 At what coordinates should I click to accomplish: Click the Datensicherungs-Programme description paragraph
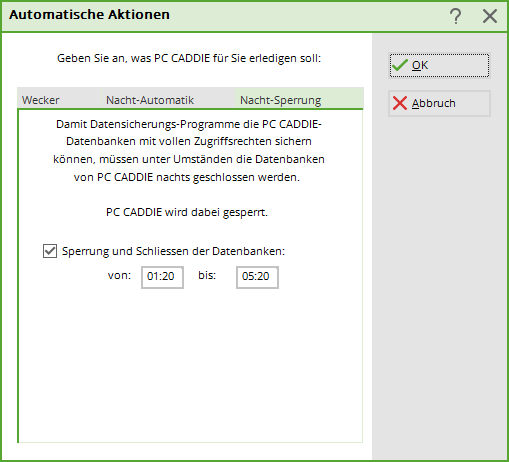point(189,151)
